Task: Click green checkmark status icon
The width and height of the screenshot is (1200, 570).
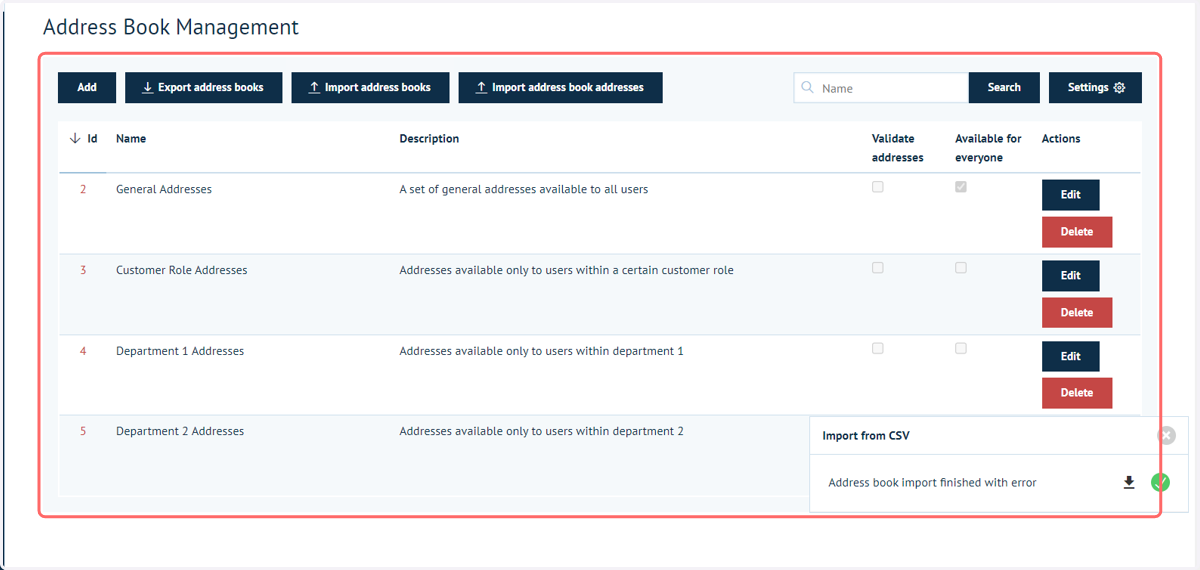Action: point(1160,482)
